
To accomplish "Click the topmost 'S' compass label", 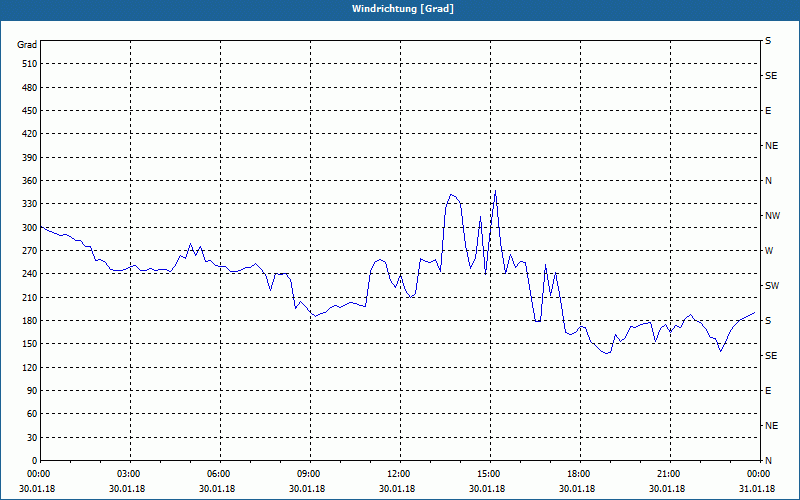I will 768,41.
